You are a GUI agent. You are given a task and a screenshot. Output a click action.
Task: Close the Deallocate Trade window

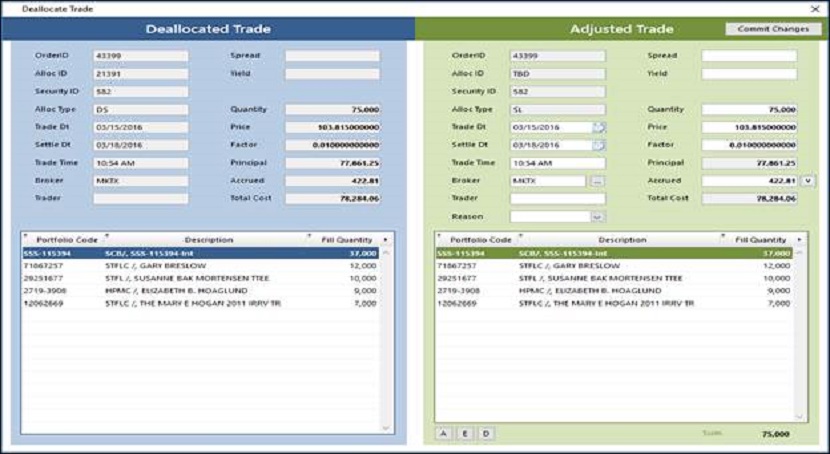coord(815,8)
